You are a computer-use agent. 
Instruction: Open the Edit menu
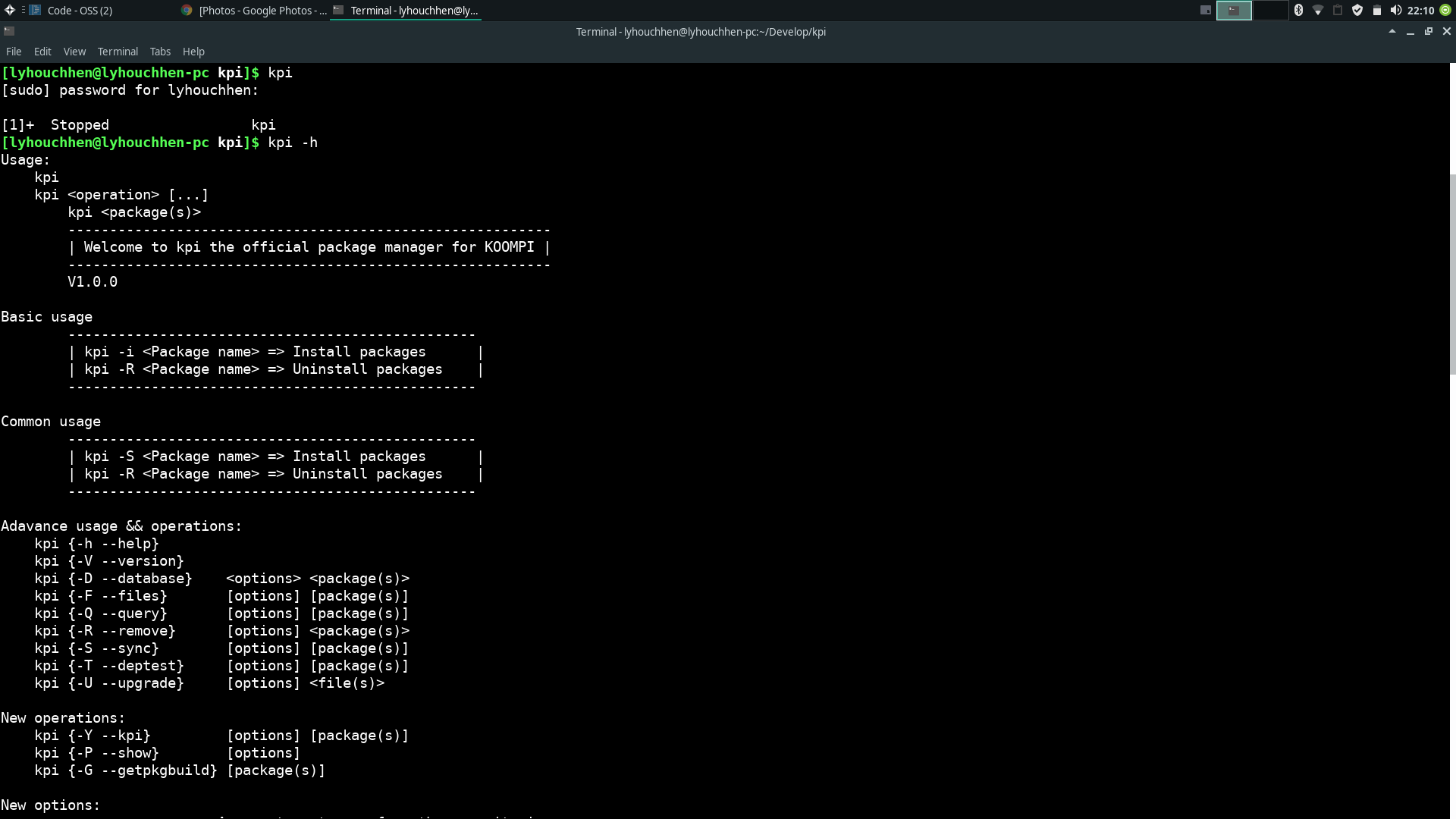coord(42,52)
